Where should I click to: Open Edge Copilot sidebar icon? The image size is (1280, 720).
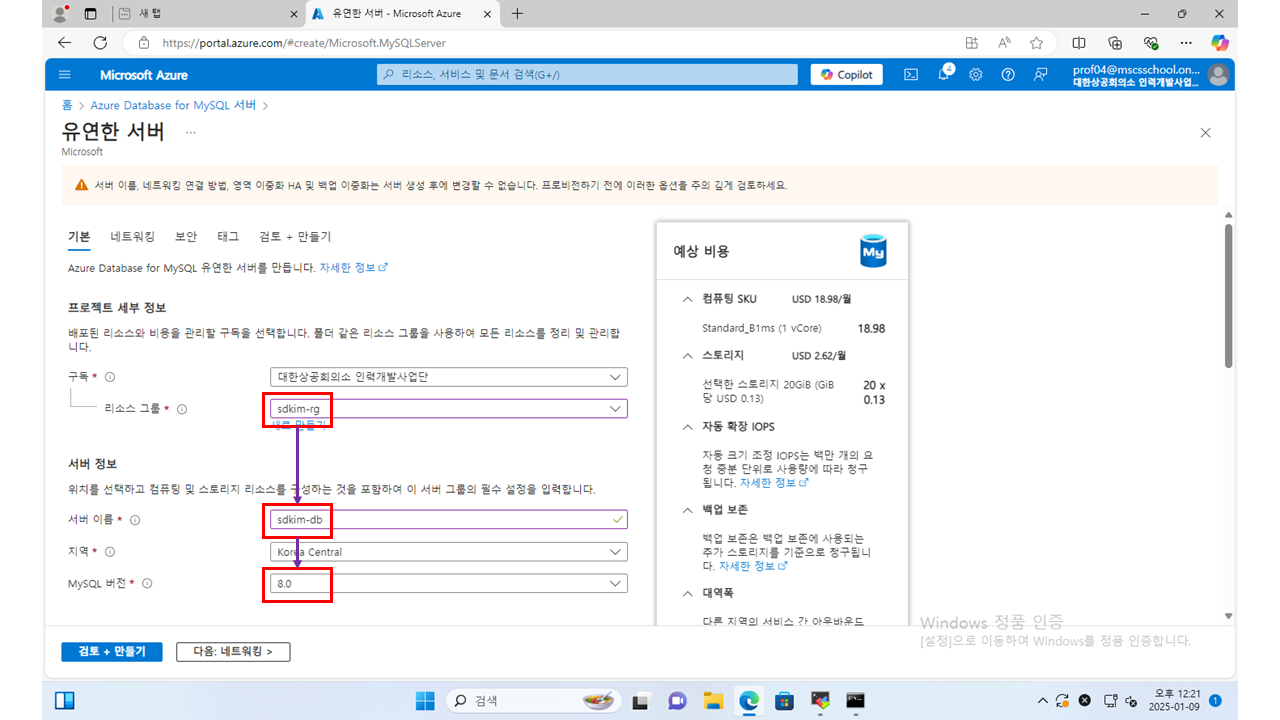click(x=1219, y=43)
